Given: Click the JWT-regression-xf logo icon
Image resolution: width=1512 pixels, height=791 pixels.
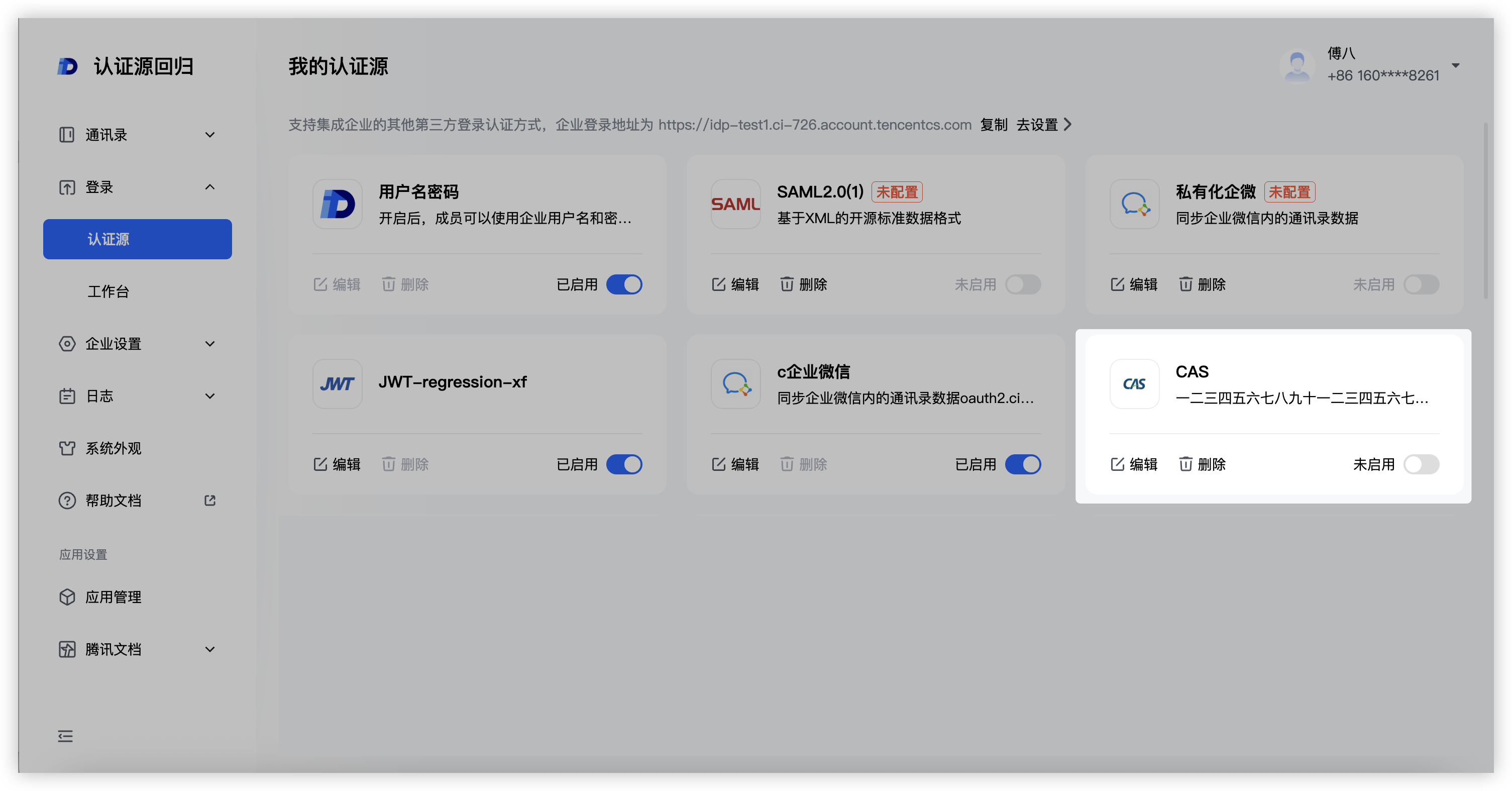Looking at the screenshot, I should pos(337,384).
